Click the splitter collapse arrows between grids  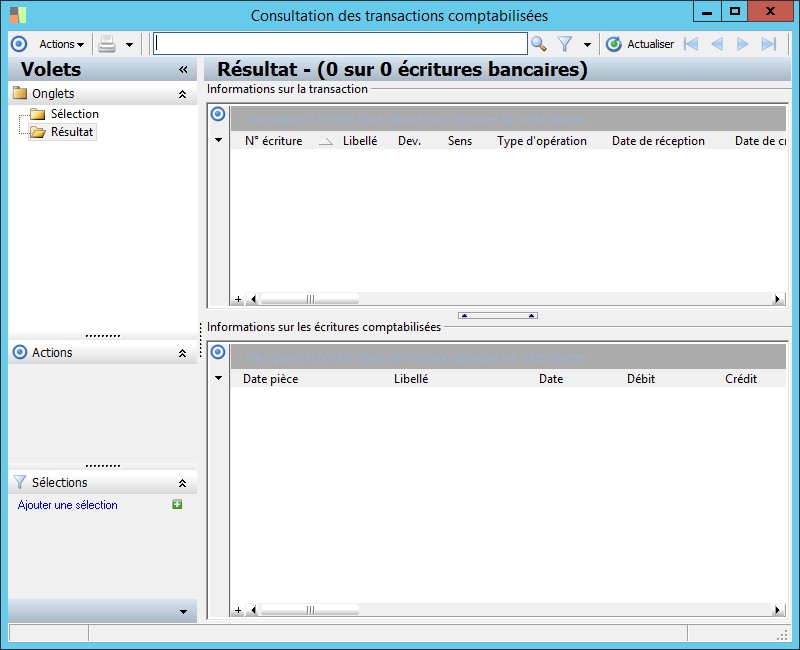click(x=497, y=315)
